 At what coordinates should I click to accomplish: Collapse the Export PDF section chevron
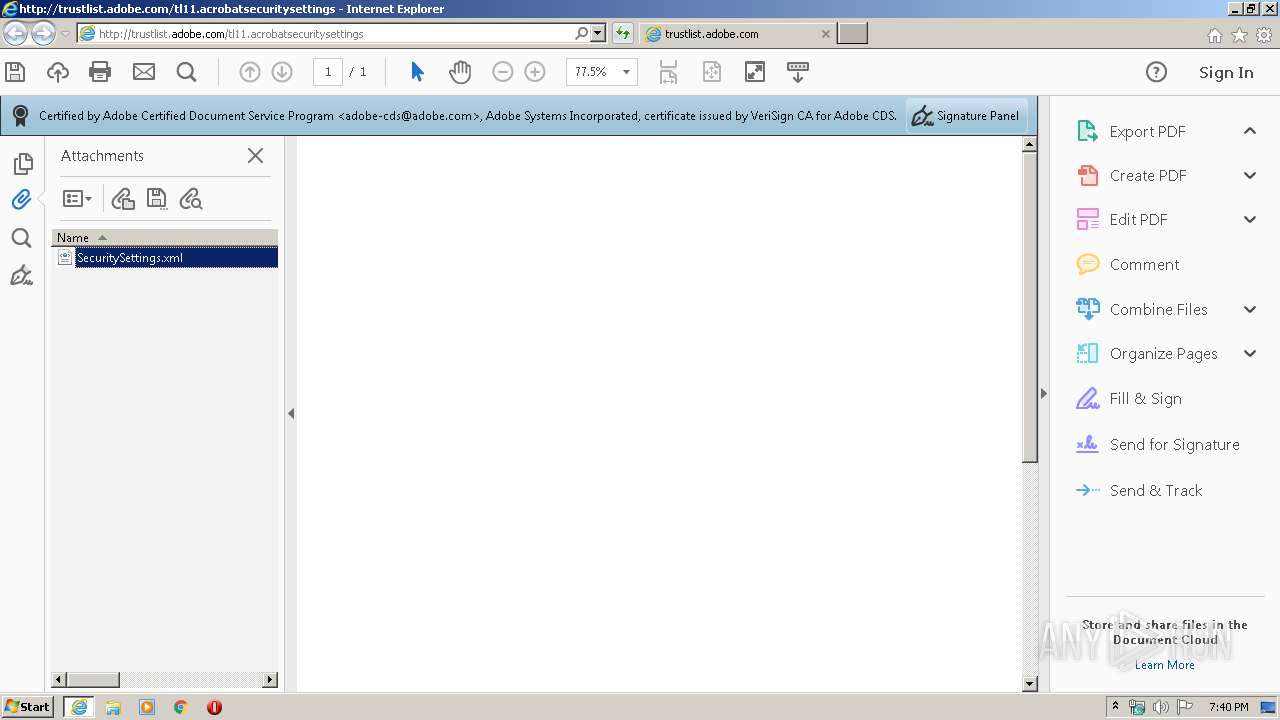pos(1250,131)
